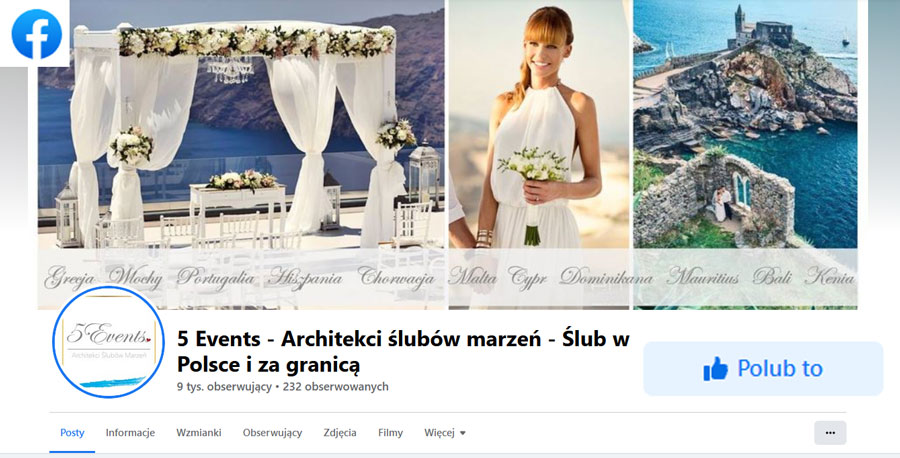Click the page title 5 Events heading

[404, 351]
